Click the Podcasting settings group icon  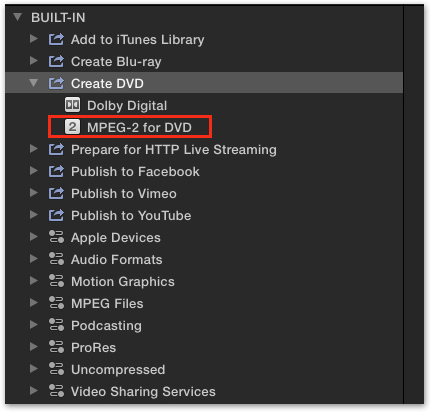[56, 325]
